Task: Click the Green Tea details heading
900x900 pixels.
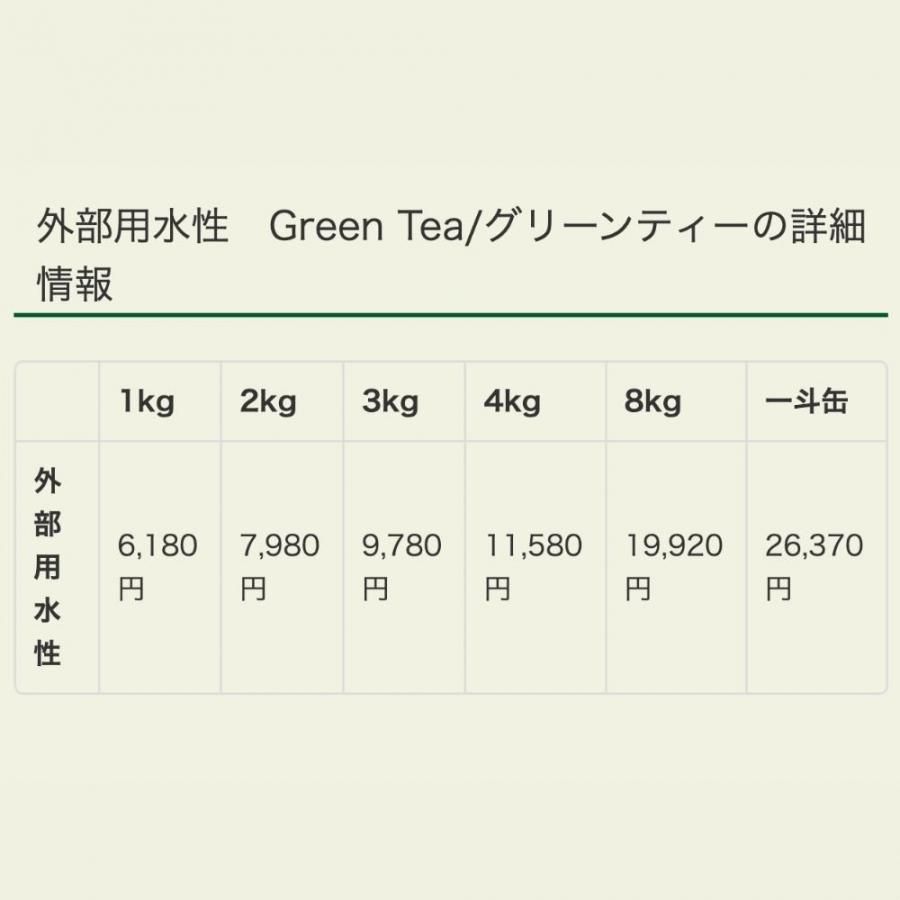Action: [450, 228]
